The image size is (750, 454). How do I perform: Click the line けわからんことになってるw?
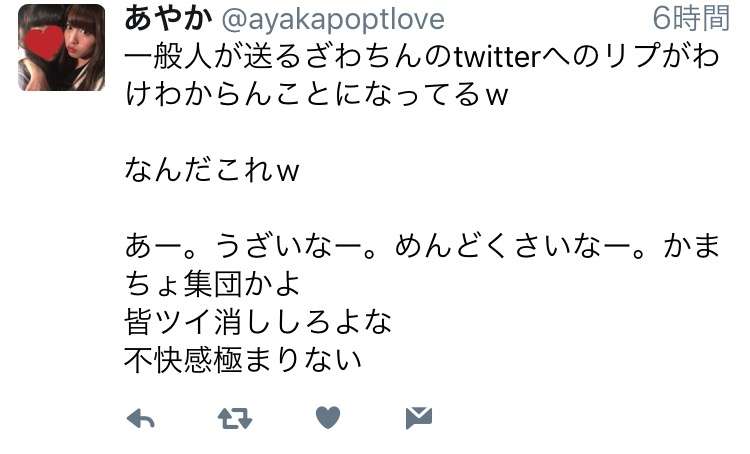coord(316,94)
